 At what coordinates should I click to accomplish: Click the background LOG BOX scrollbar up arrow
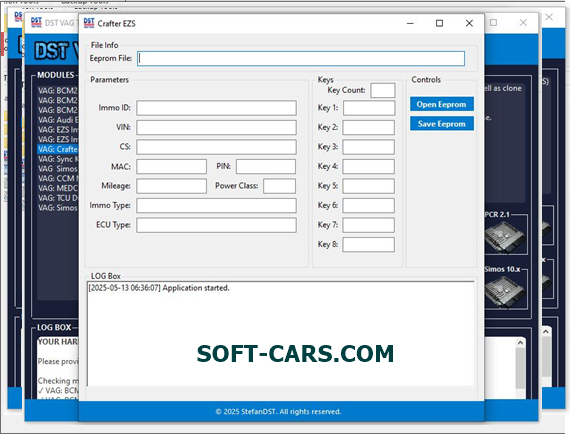click(520, 343)
